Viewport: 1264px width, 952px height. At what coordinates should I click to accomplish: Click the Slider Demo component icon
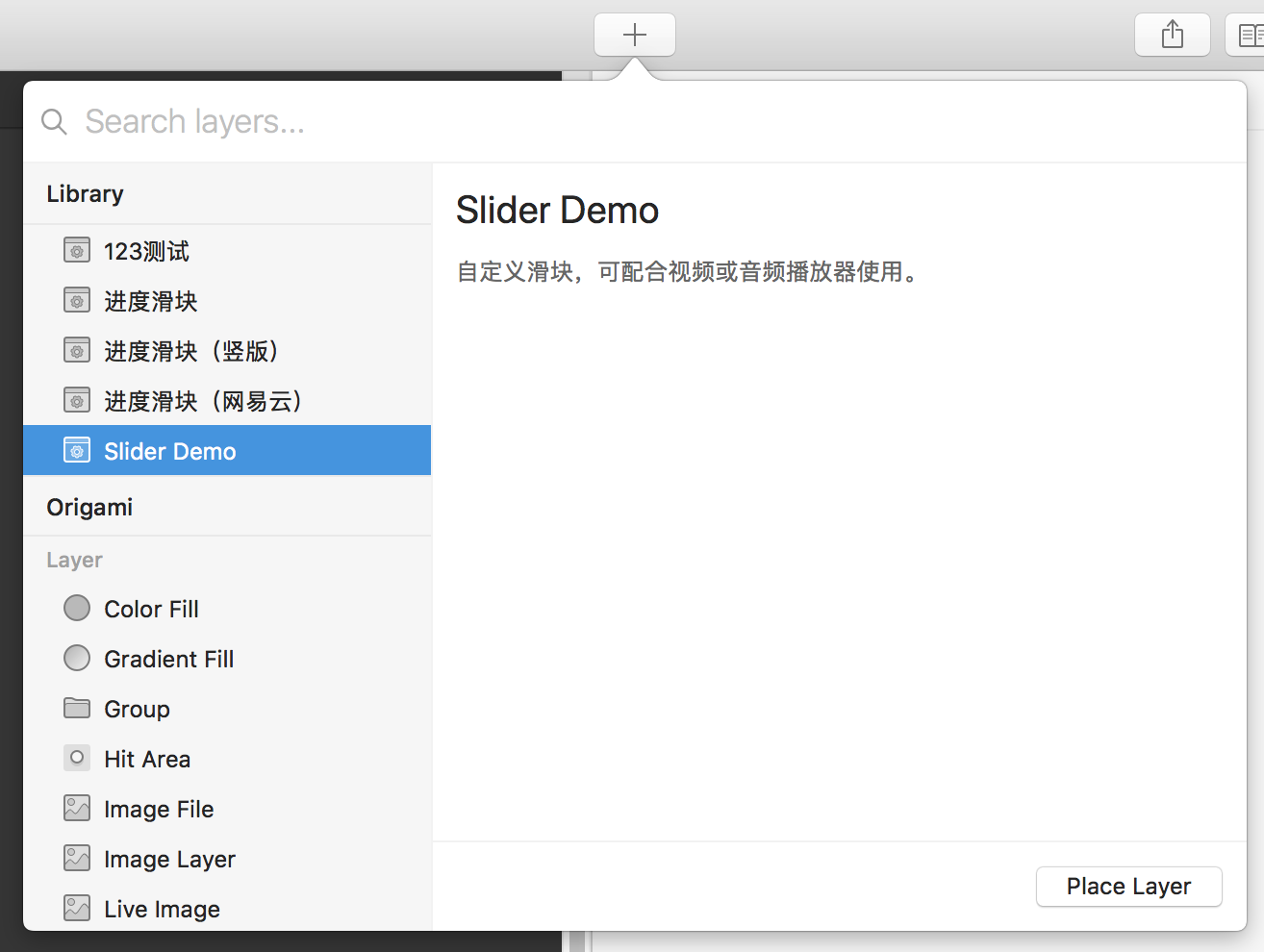click(77, 451)
